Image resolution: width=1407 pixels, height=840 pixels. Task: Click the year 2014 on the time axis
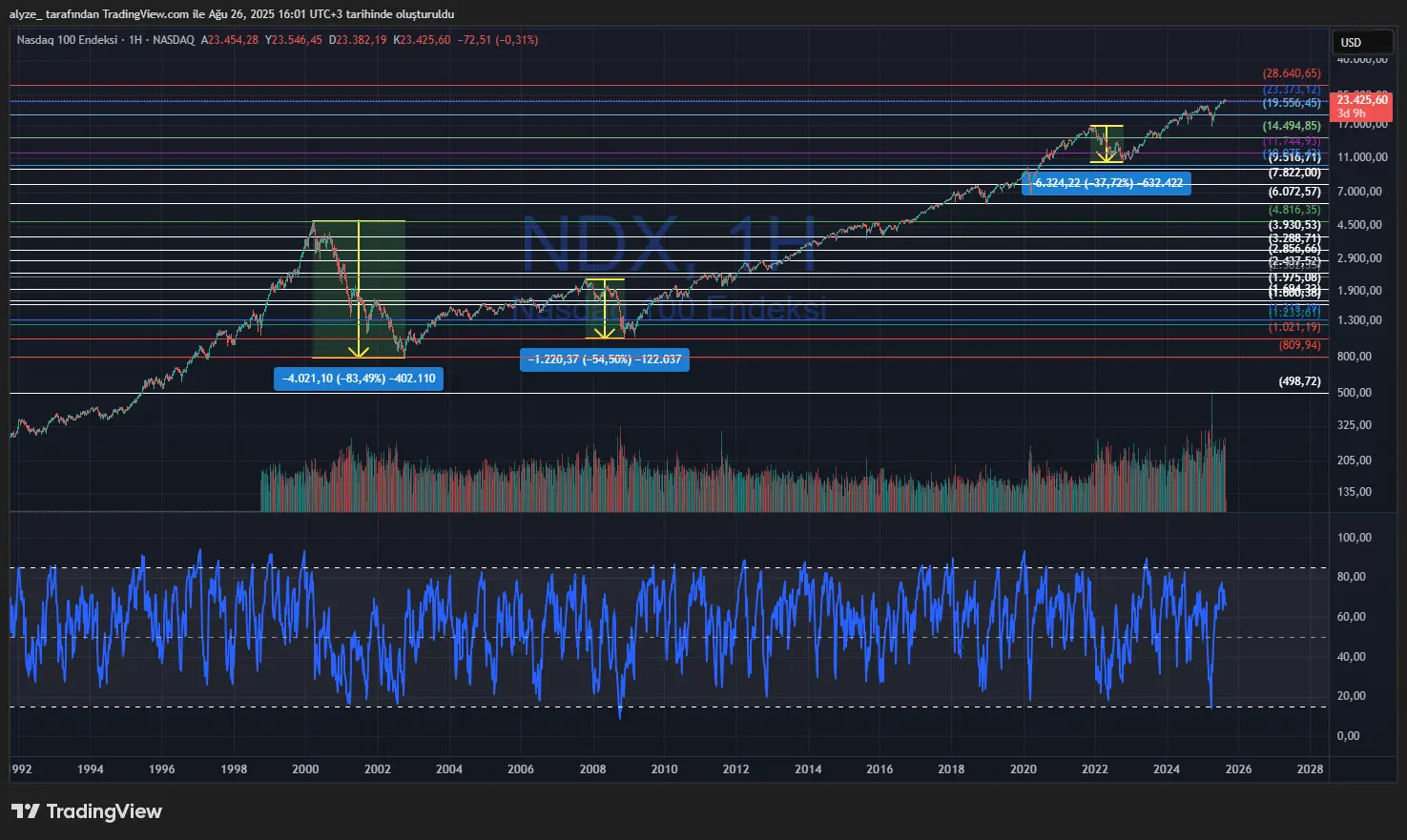pos(808,769)
